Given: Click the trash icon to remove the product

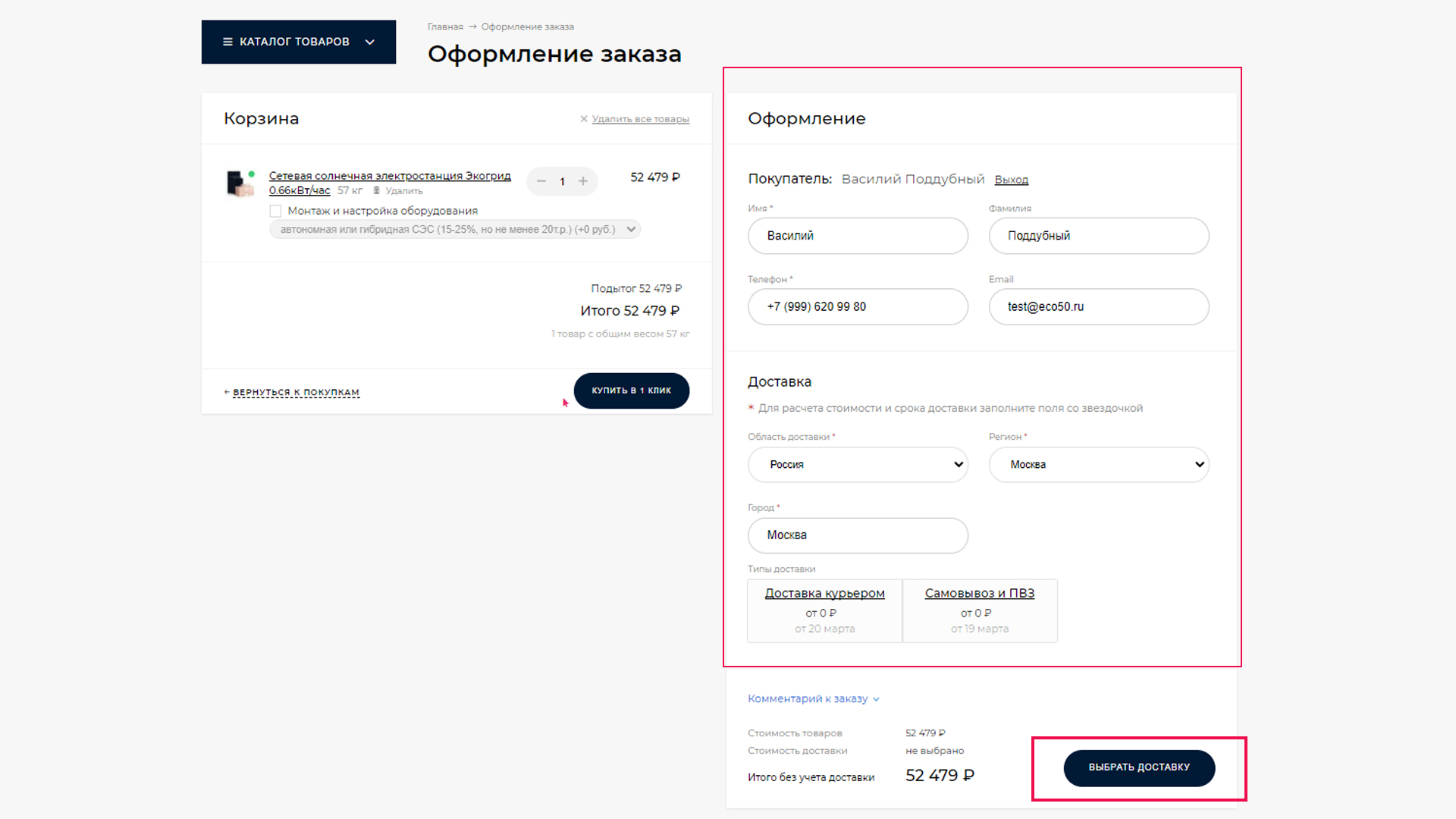Looking at the screenshot, I should 377,191.
